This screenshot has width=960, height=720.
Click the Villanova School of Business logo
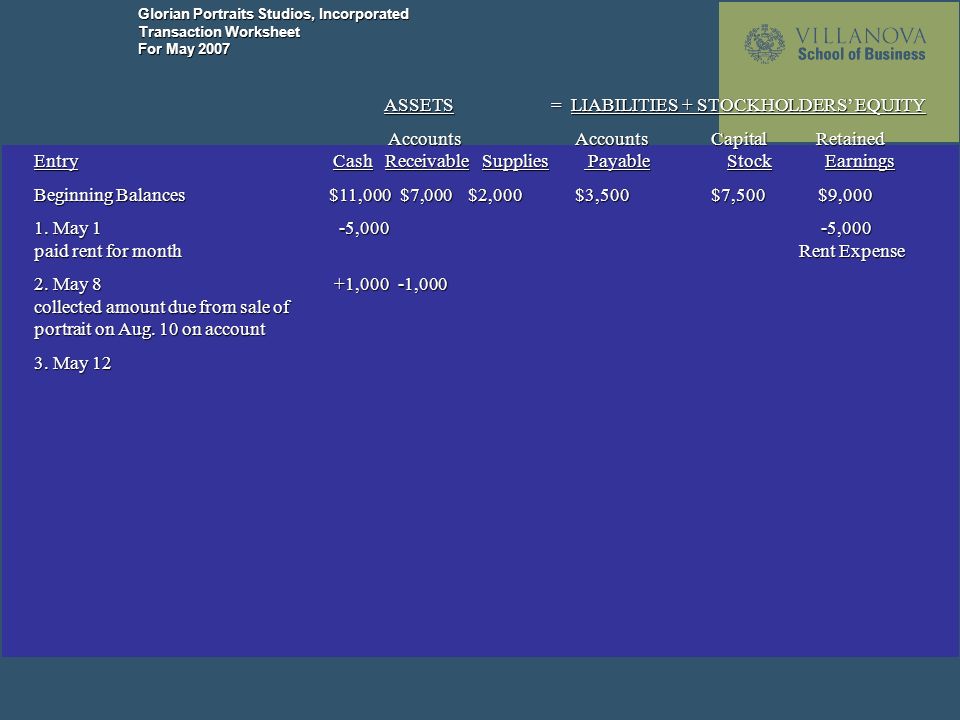[835, 44]
